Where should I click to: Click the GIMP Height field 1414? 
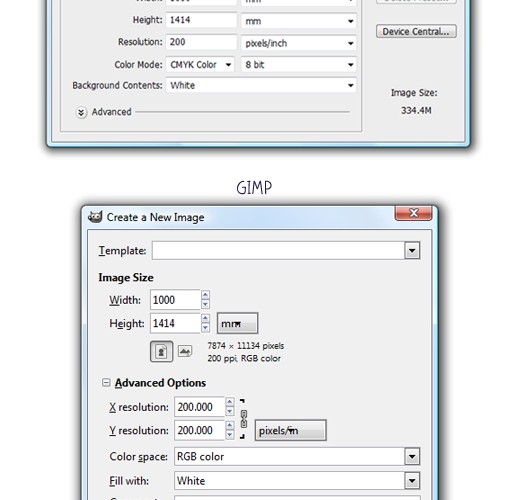(x=175, y=323)
